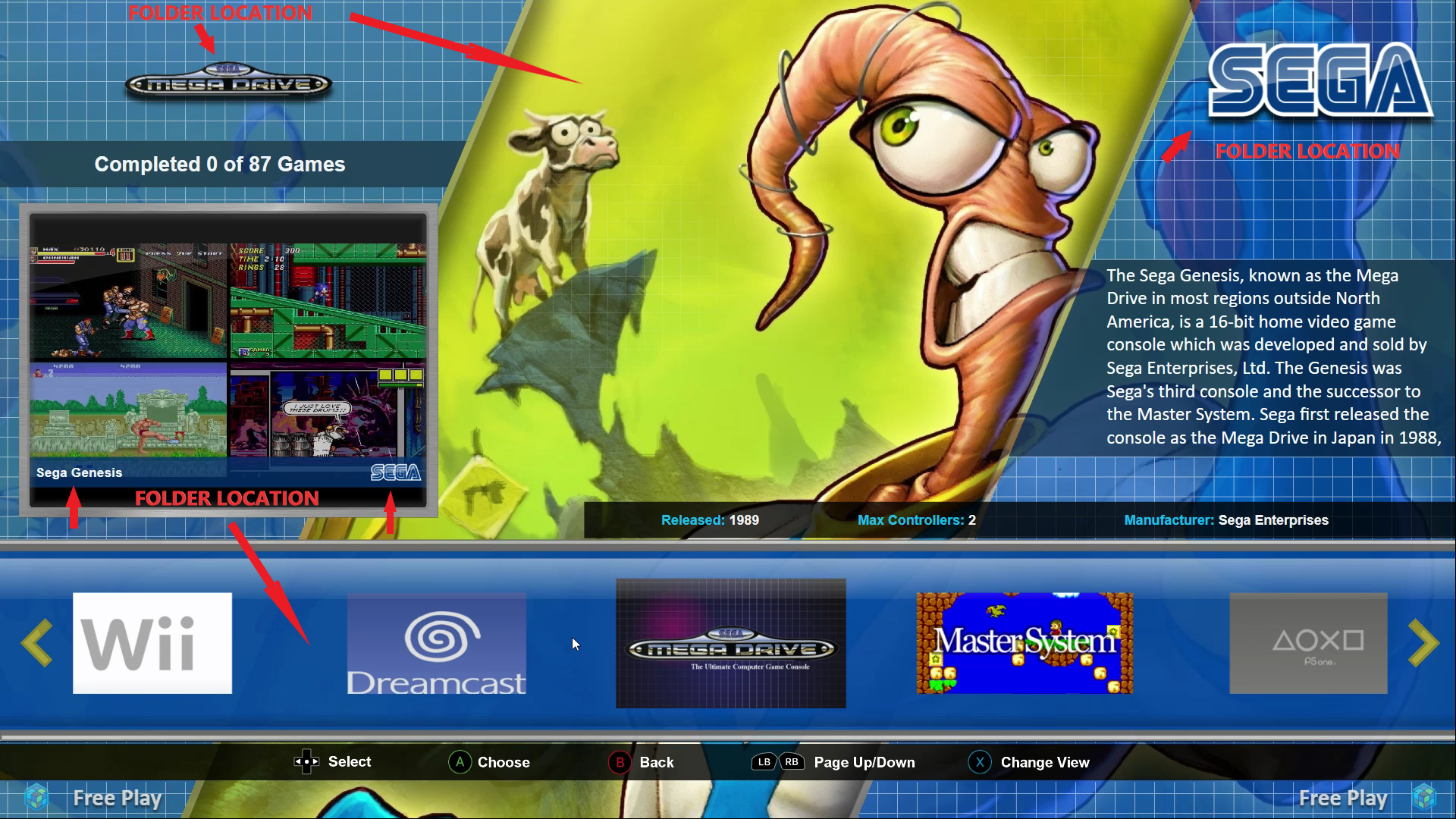Select the Wii platform tile

click(x=152, y=643)
